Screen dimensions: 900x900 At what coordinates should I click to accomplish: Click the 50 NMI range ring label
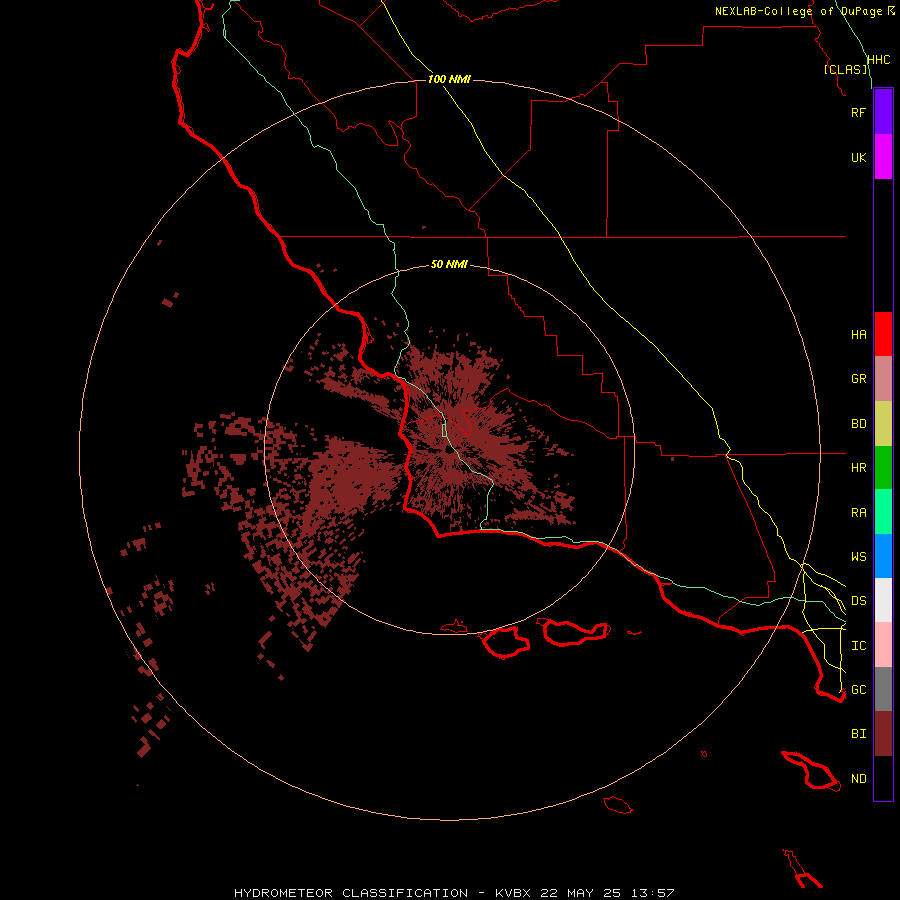[449, 264]
